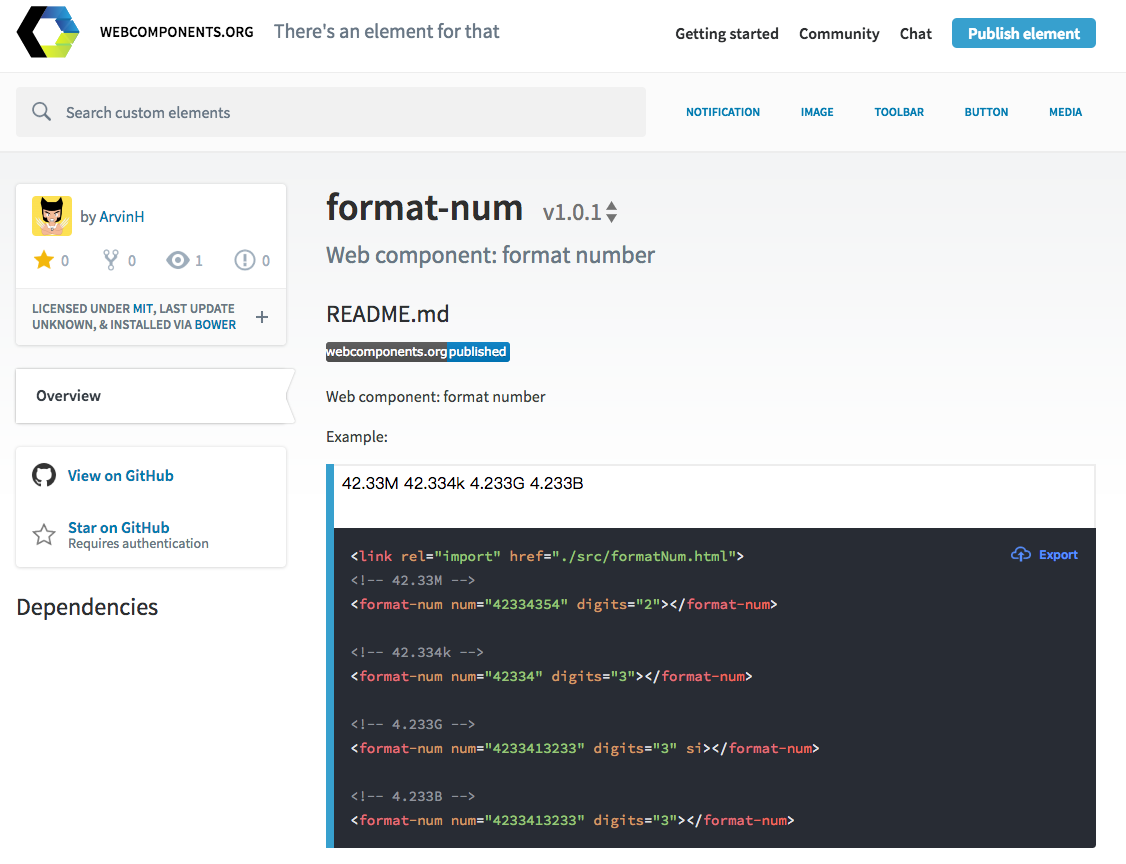
Task: Click the format-num page heading
Action: tap(424, 208)
